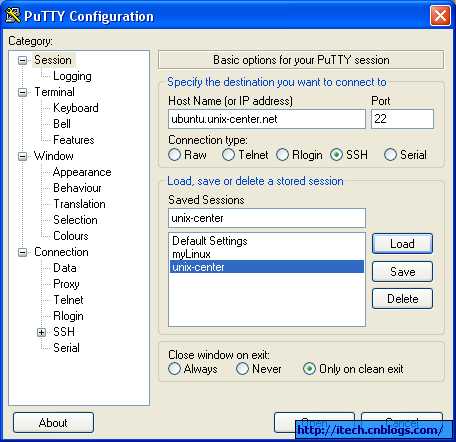This screenshot has height=442, width=456.
Task: Close the PuTTY Configuration window
Action: point(440,15)
